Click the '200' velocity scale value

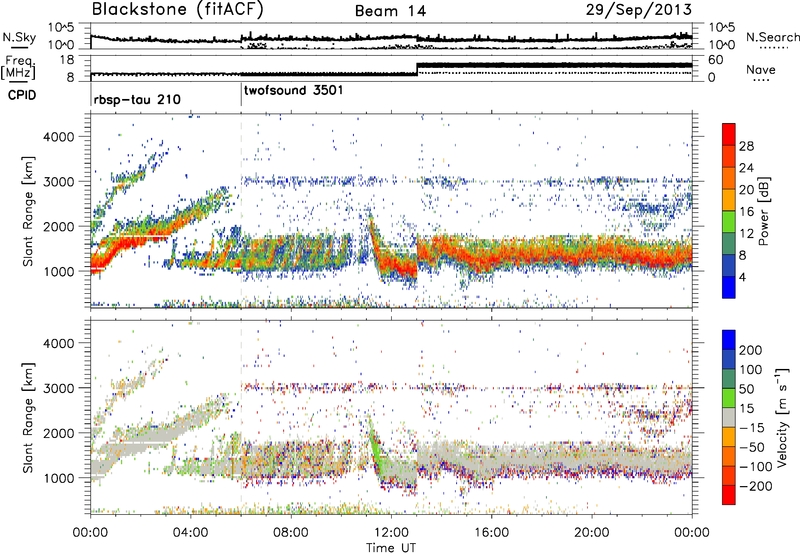(x=751, y=350)
